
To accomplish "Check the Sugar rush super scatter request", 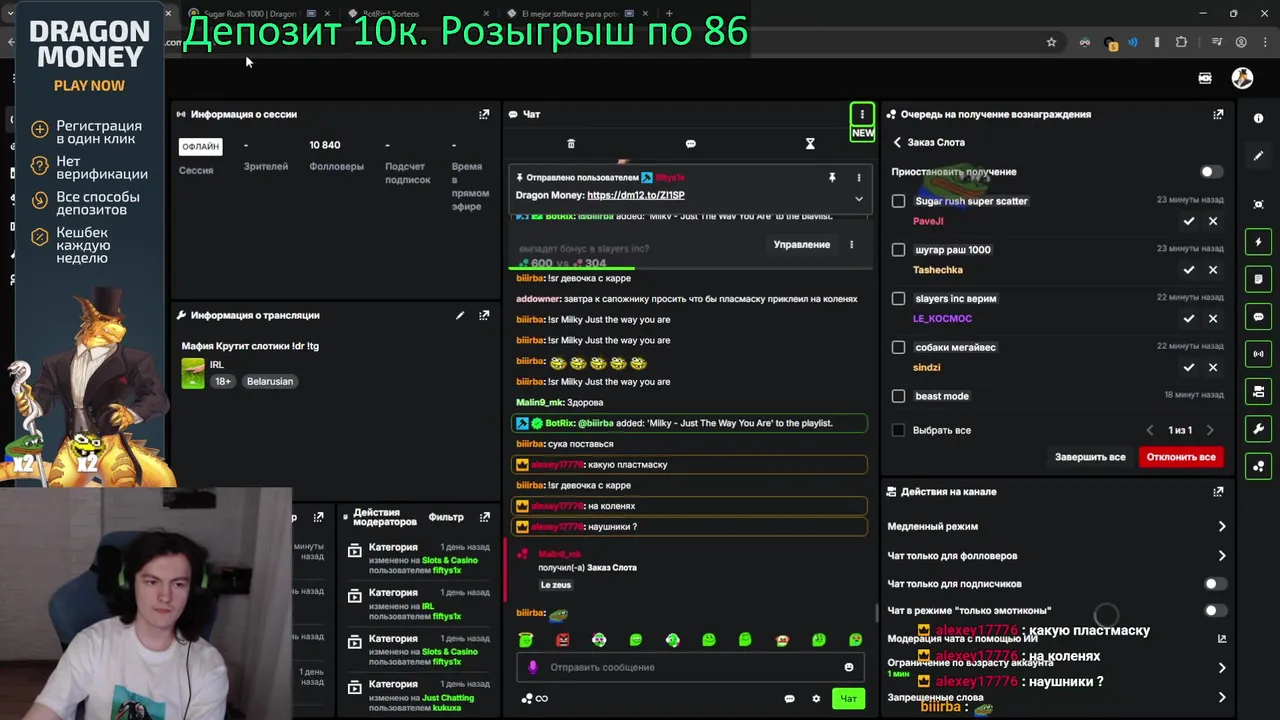I will pos(898,201).
